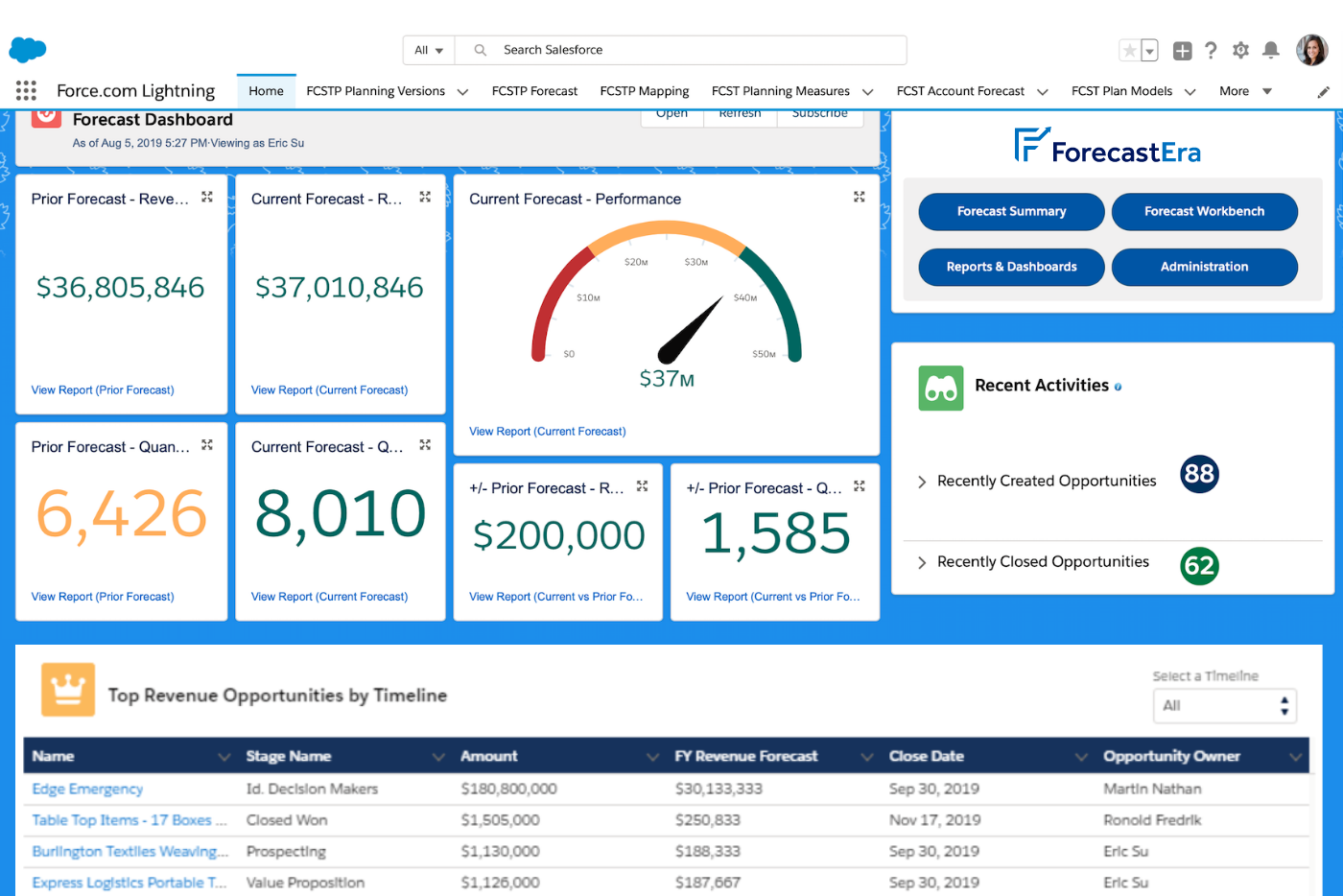
Task: Expand the Current Forecast - Performance chart
Action: [x=859, y=197]
